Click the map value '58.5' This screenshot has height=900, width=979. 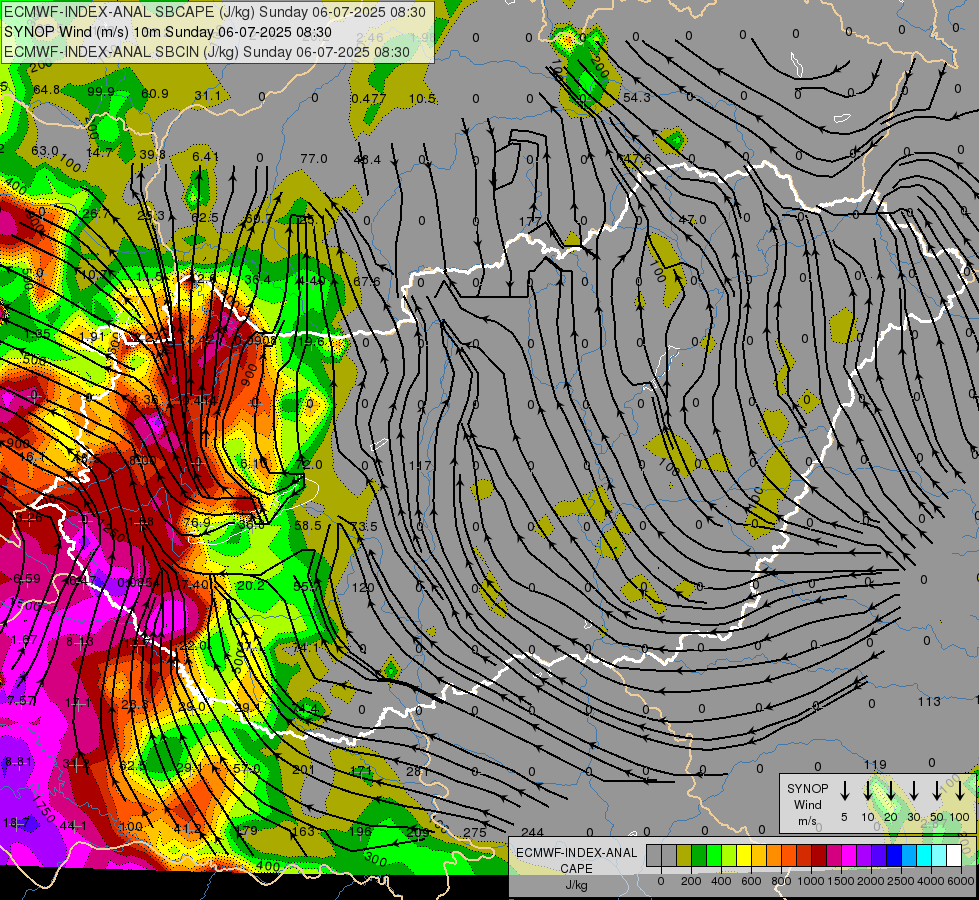(308, 525)
